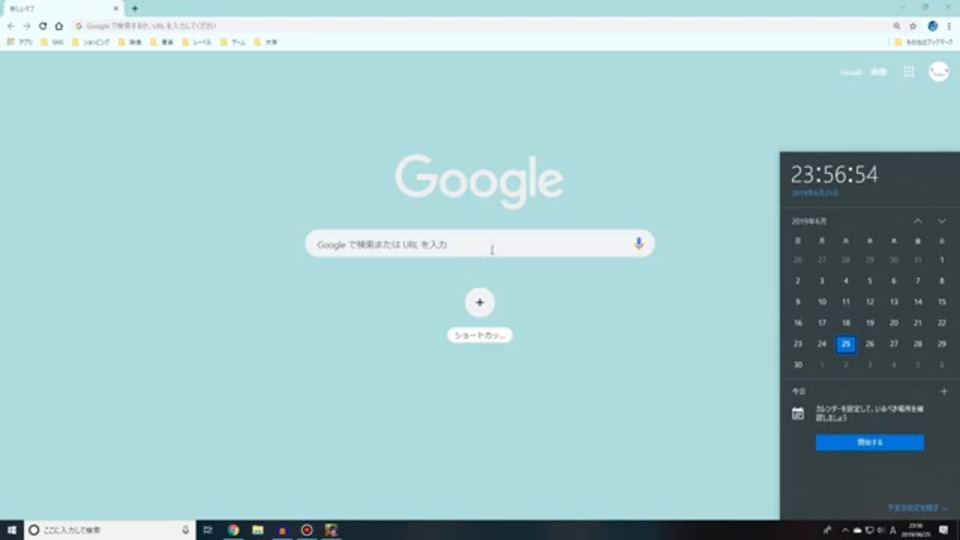
Task: Bookmark this page with the star icon
Action: tap(913, 26)
